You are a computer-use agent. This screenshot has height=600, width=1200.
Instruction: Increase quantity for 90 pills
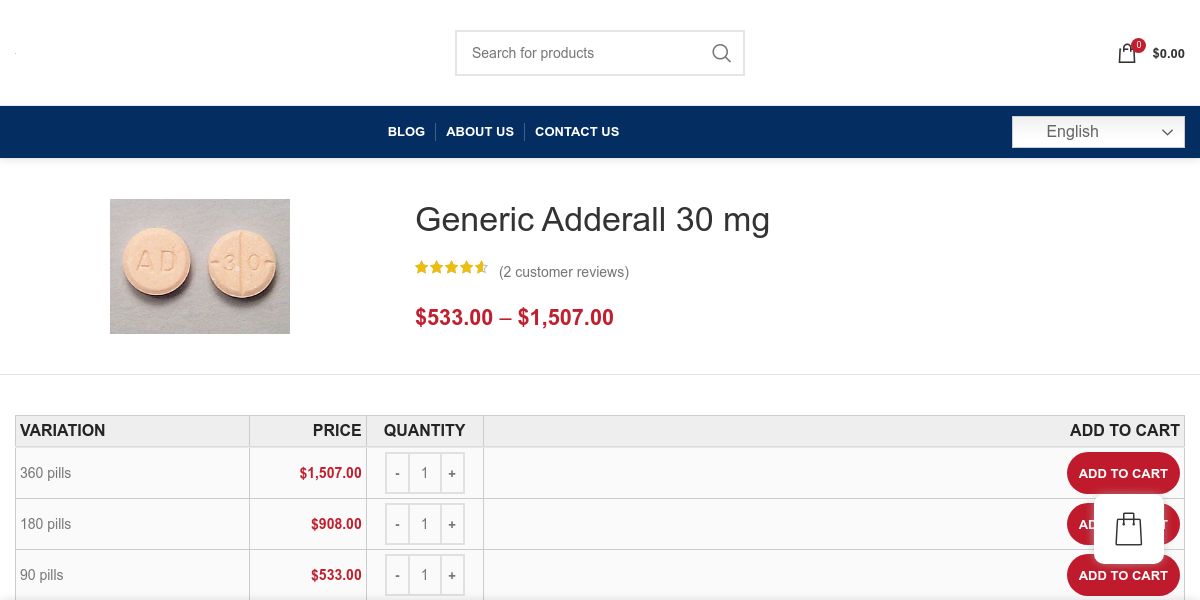click(452, 575)
